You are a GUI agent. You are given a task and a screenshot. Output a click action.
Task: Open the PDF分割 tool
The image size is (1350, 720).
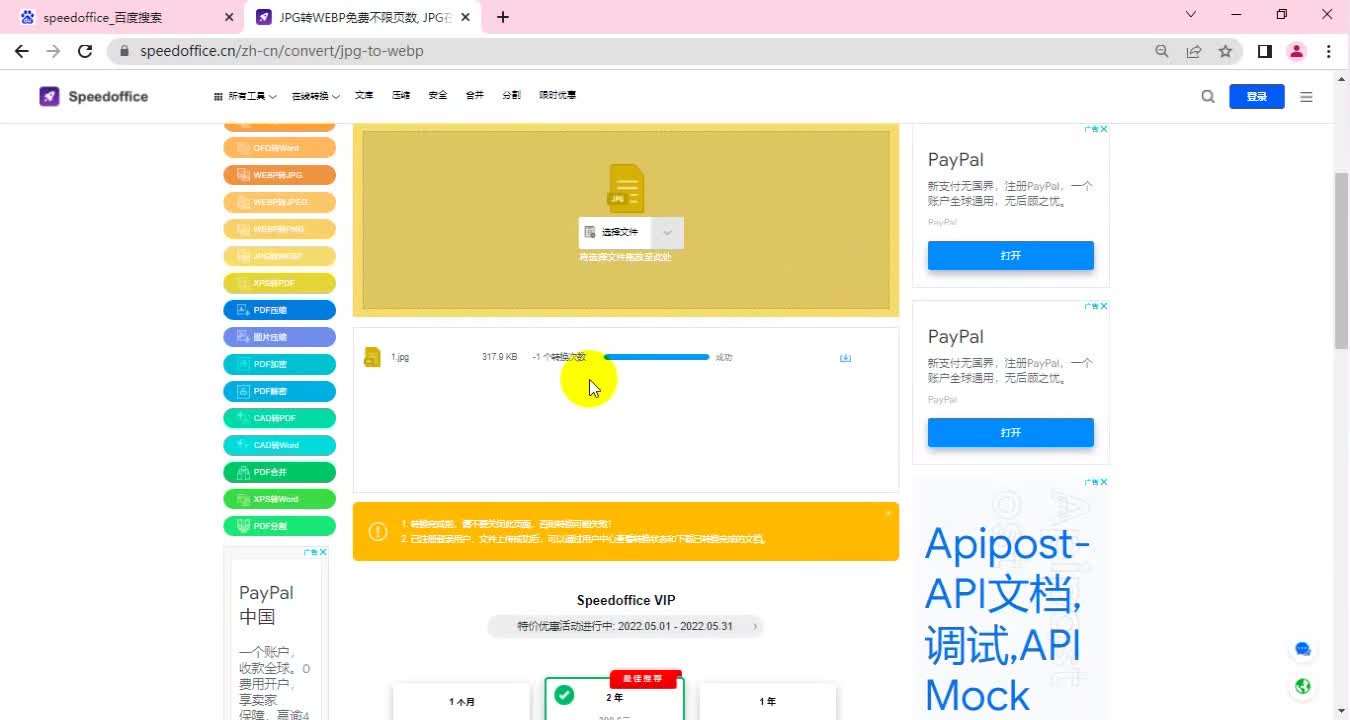tap(279, 525)
